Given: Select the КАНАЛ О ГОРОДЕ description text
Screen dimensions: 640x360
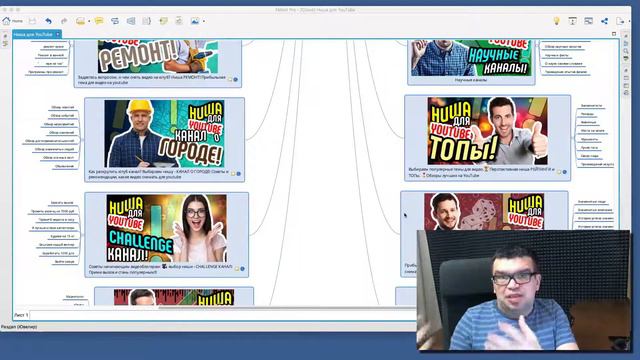Looking at the screenshot, I should [x=159, y=174].
